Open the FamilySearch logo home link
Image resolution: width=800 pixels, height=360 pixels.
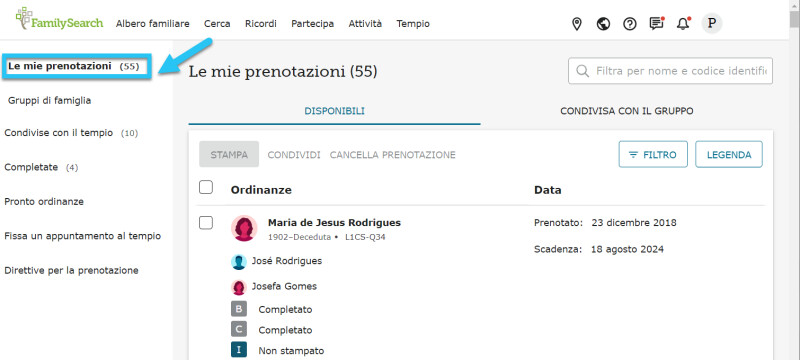(x=59, y=19)
